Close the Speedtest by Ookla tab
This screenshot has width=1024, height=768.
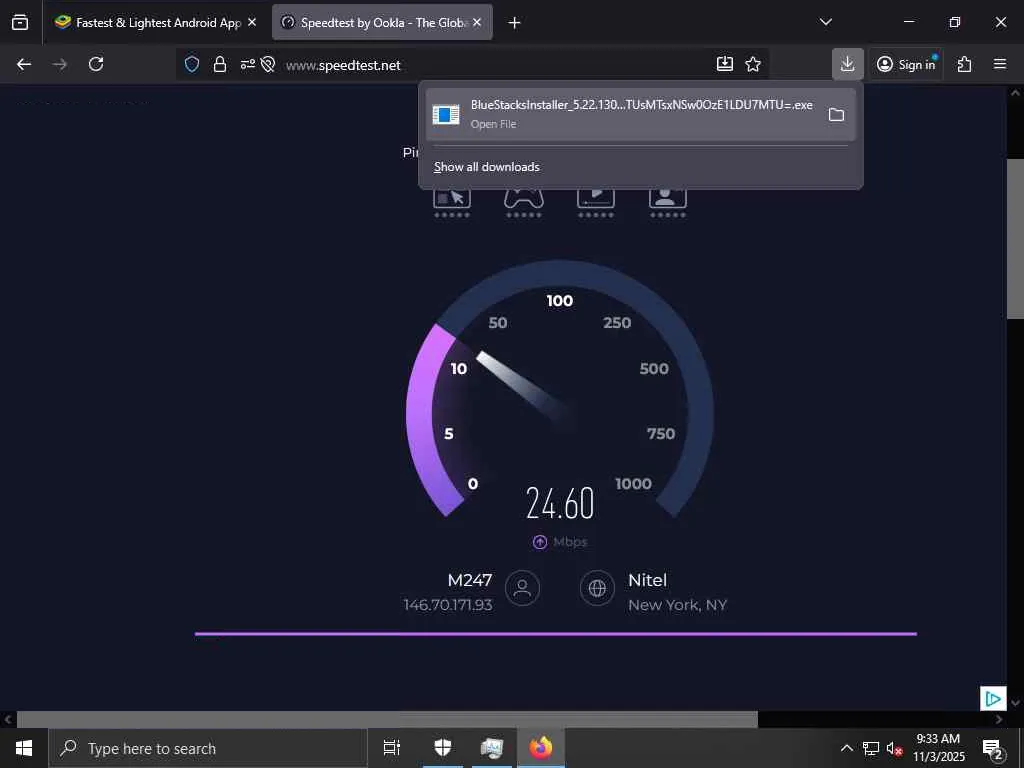point(477,22)
